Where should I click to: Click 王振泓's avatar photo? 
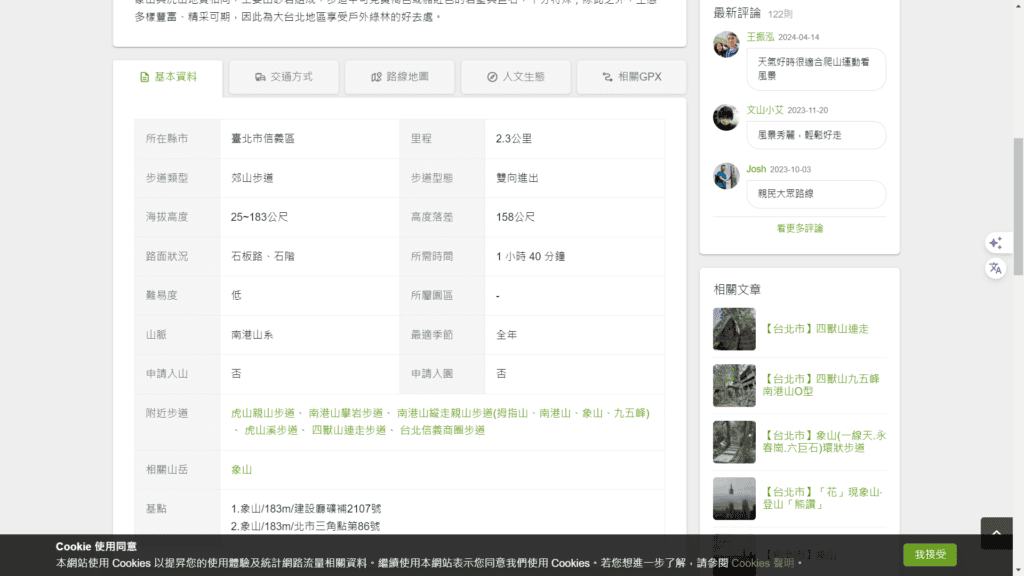click(726, 44)
